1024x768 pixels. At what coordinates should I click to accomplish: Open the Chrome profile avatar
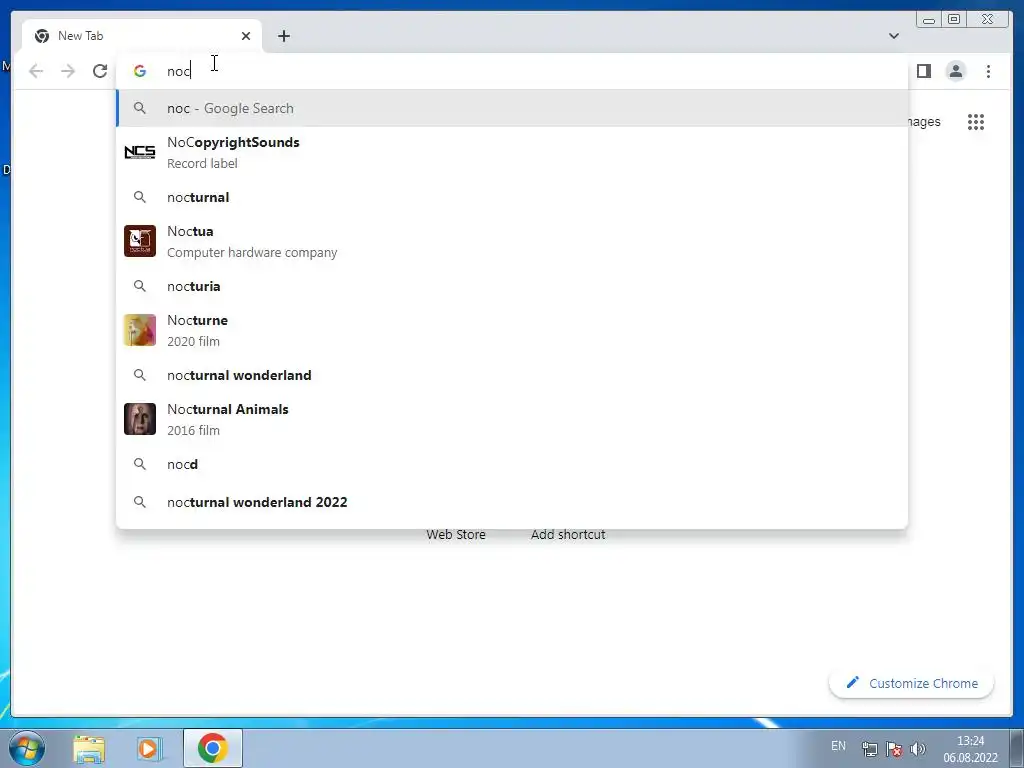pyautogui.click(x=955, y=71)
